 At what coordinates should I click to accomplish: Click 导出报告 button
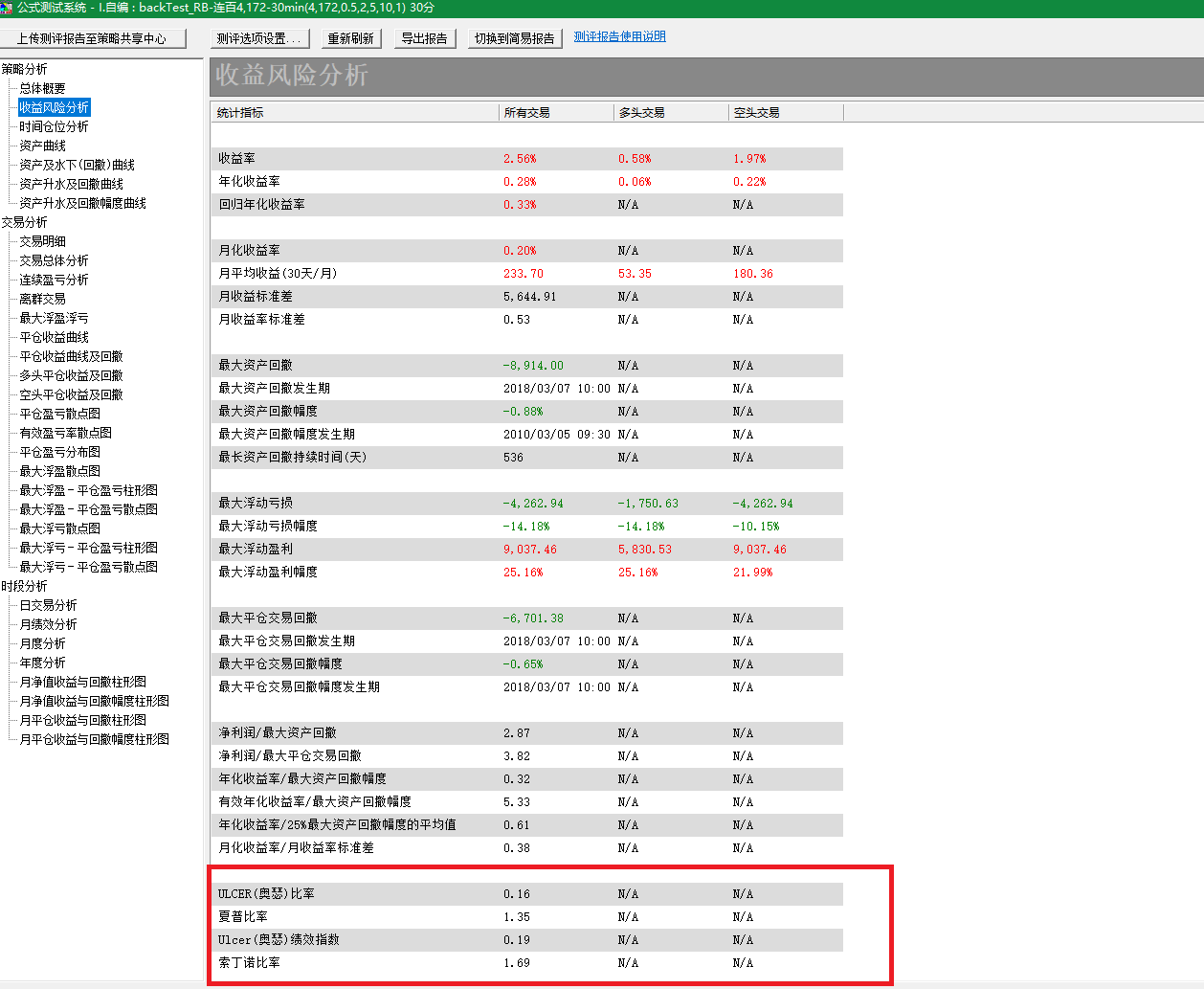424,38
